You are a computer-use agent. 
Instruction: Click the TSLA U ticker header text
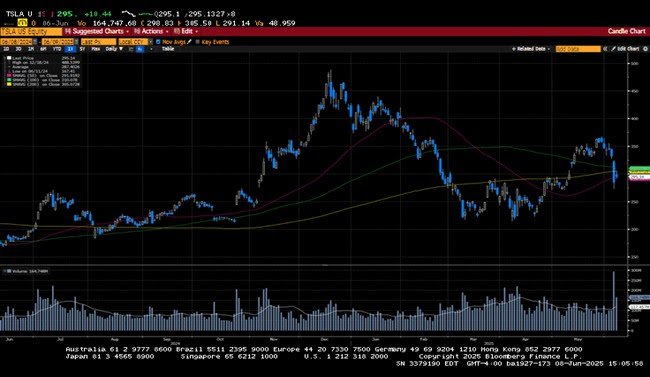19,14
